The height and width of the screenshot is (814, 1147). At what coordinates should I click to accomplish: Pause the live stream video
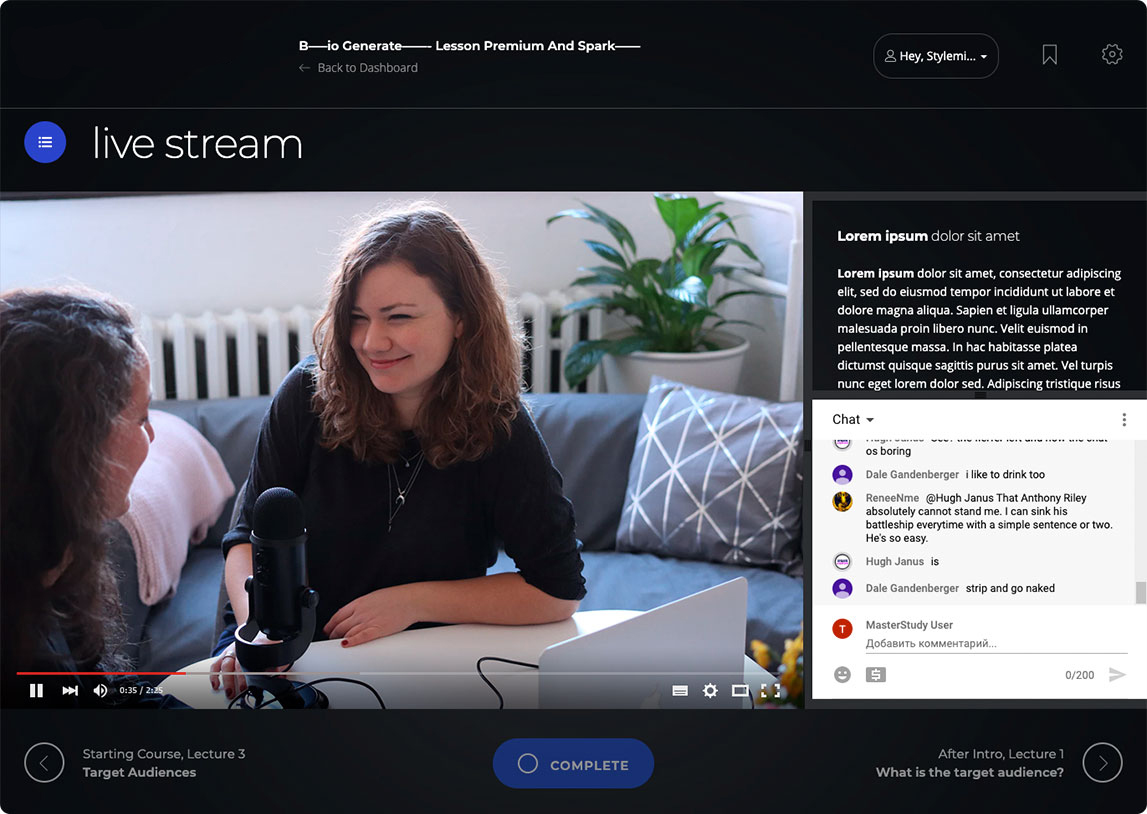[36, 690]
